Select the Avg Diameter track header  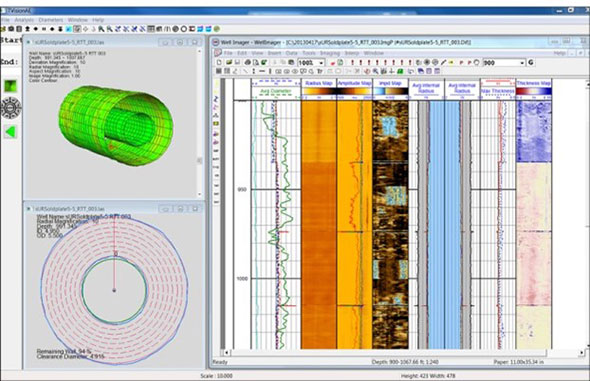point(276,91)
